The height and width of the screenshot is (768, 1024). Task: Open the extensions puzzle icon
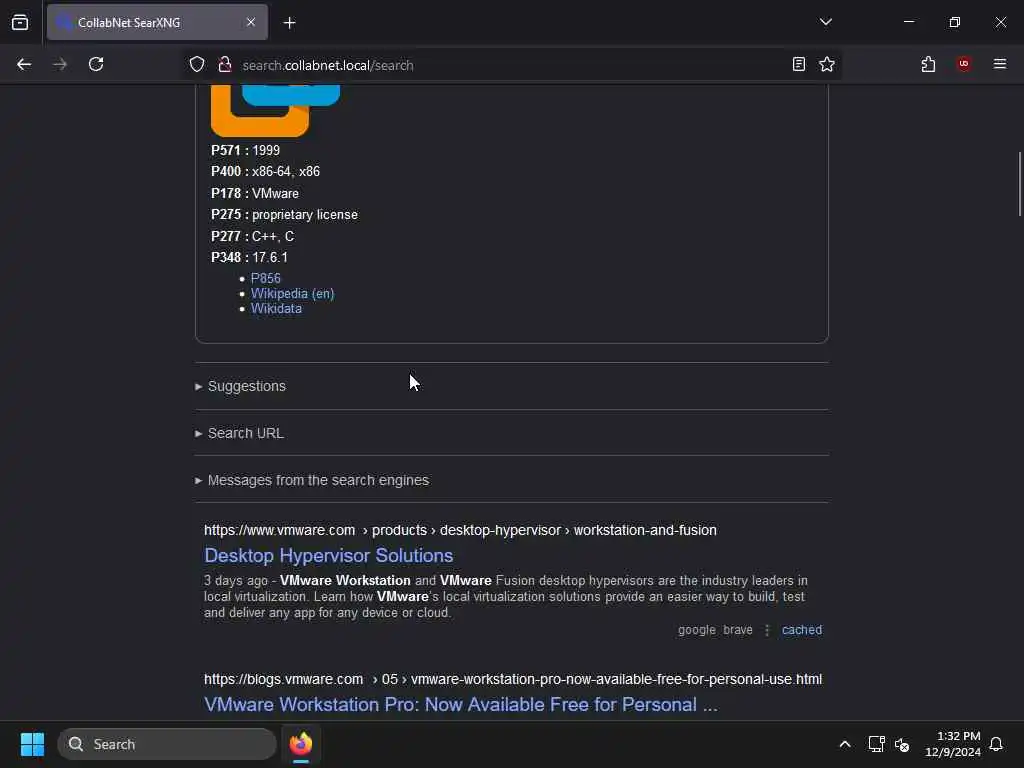pos(928,64)
